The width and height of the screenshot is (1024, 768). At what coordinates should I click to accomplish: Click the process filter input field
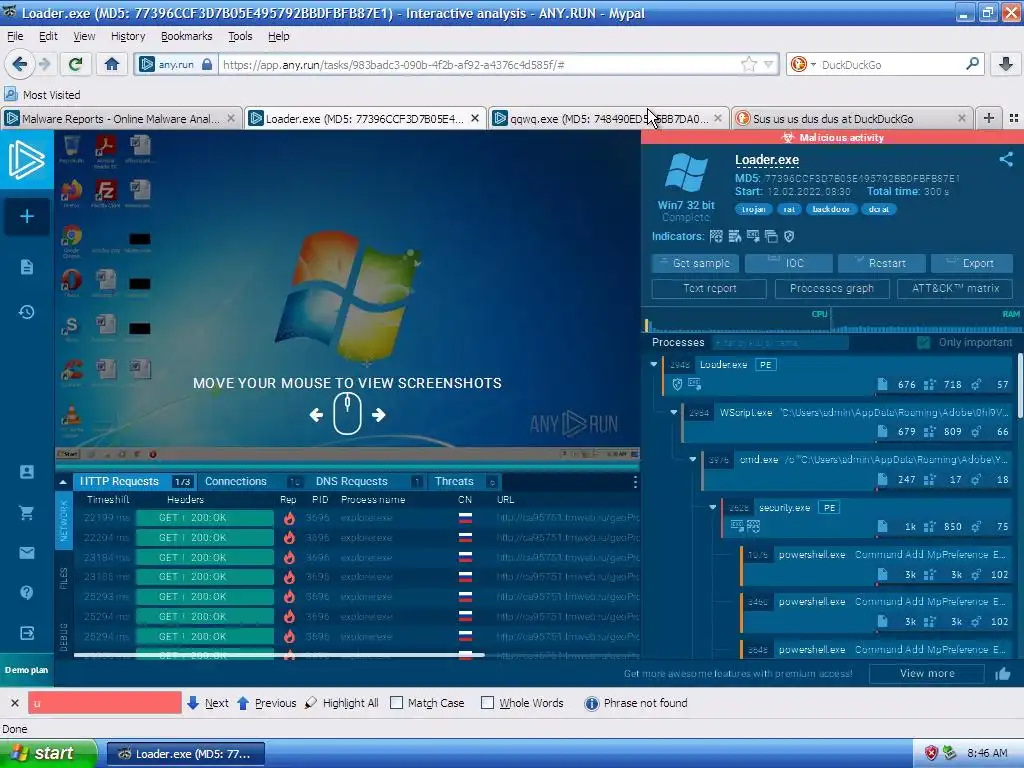pyautogui.click(x=780, y=342)
